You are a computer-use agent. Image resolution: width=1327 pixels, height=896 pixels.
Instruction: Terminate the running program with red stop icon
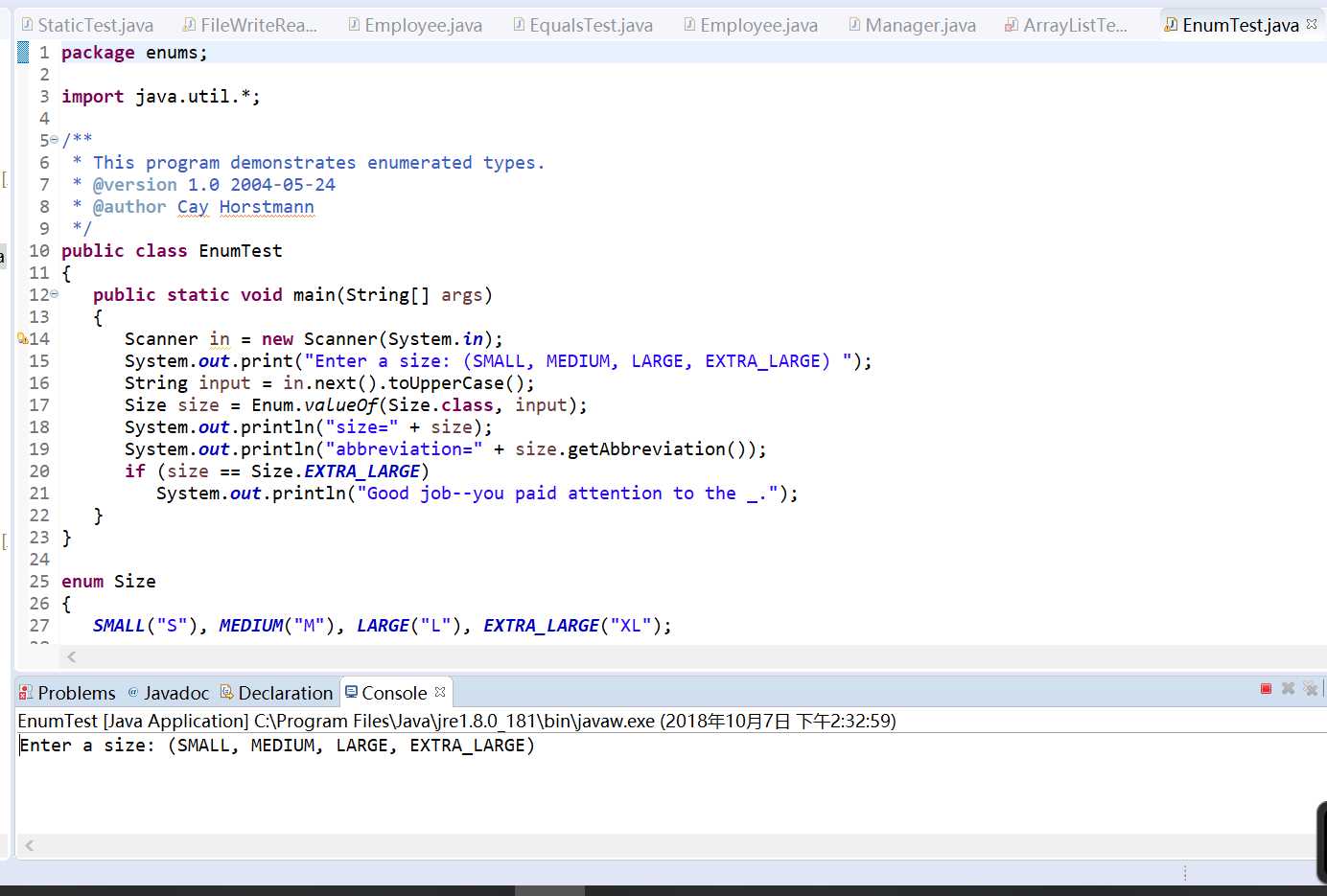(1266, 689)
